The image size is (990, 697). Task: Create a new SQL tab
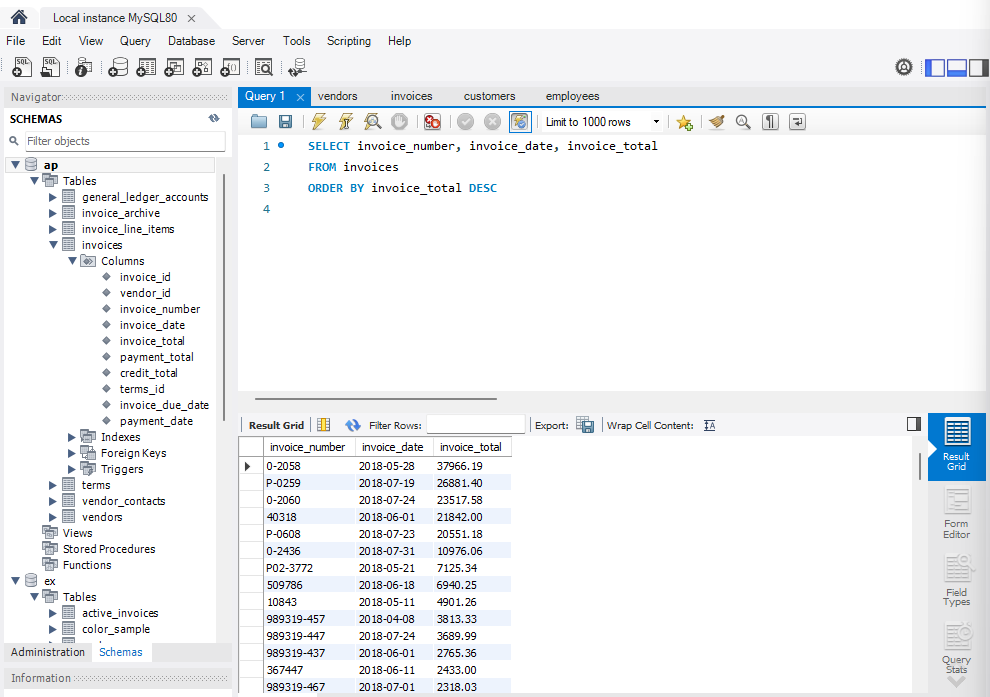click(21, 67)
